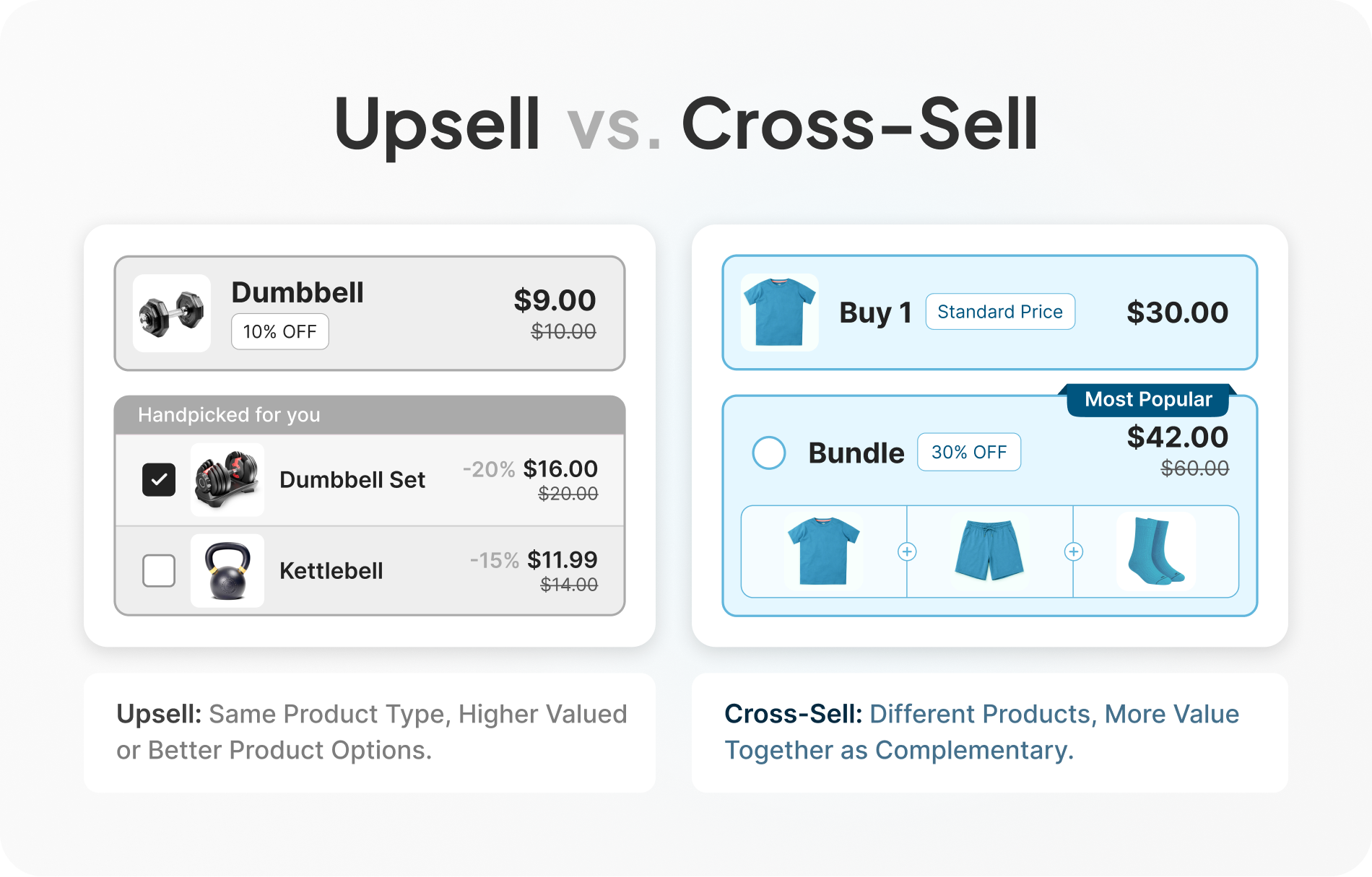Select the Bundle radio button
This screenshot has height=877, width=1372.
coord(769,453)
